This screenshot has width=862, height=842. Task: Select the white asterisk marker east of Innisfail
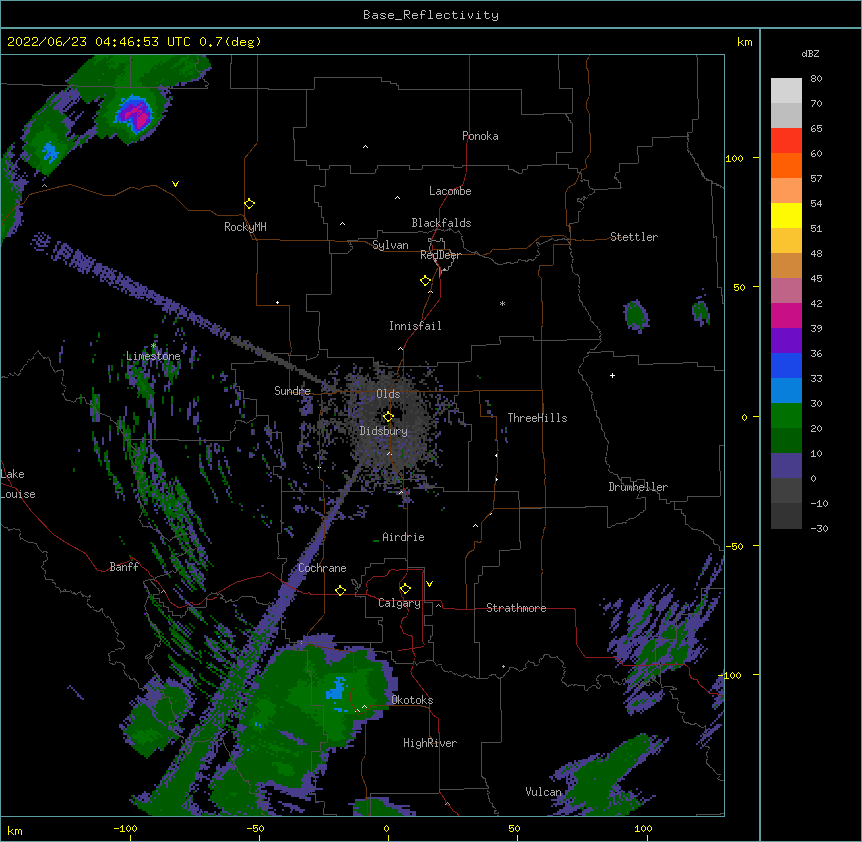click(502, 303)
